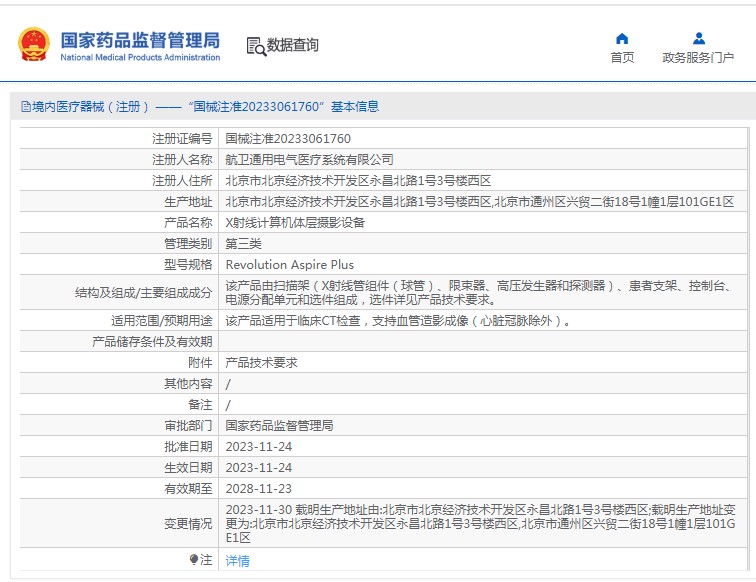The height and width of the screenshot is (582, 756).
Task: Click the 产品技术要求 attachment value
Action: (261, 363)
